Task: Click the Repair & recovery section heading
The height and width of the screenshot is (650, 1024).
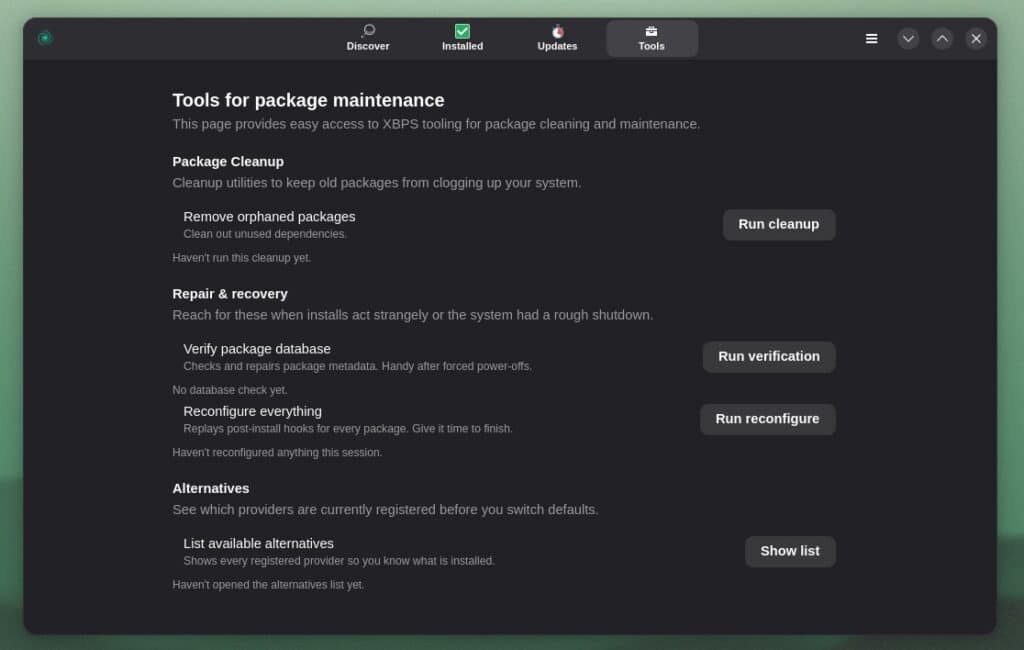Action: [x=230, y=294]
